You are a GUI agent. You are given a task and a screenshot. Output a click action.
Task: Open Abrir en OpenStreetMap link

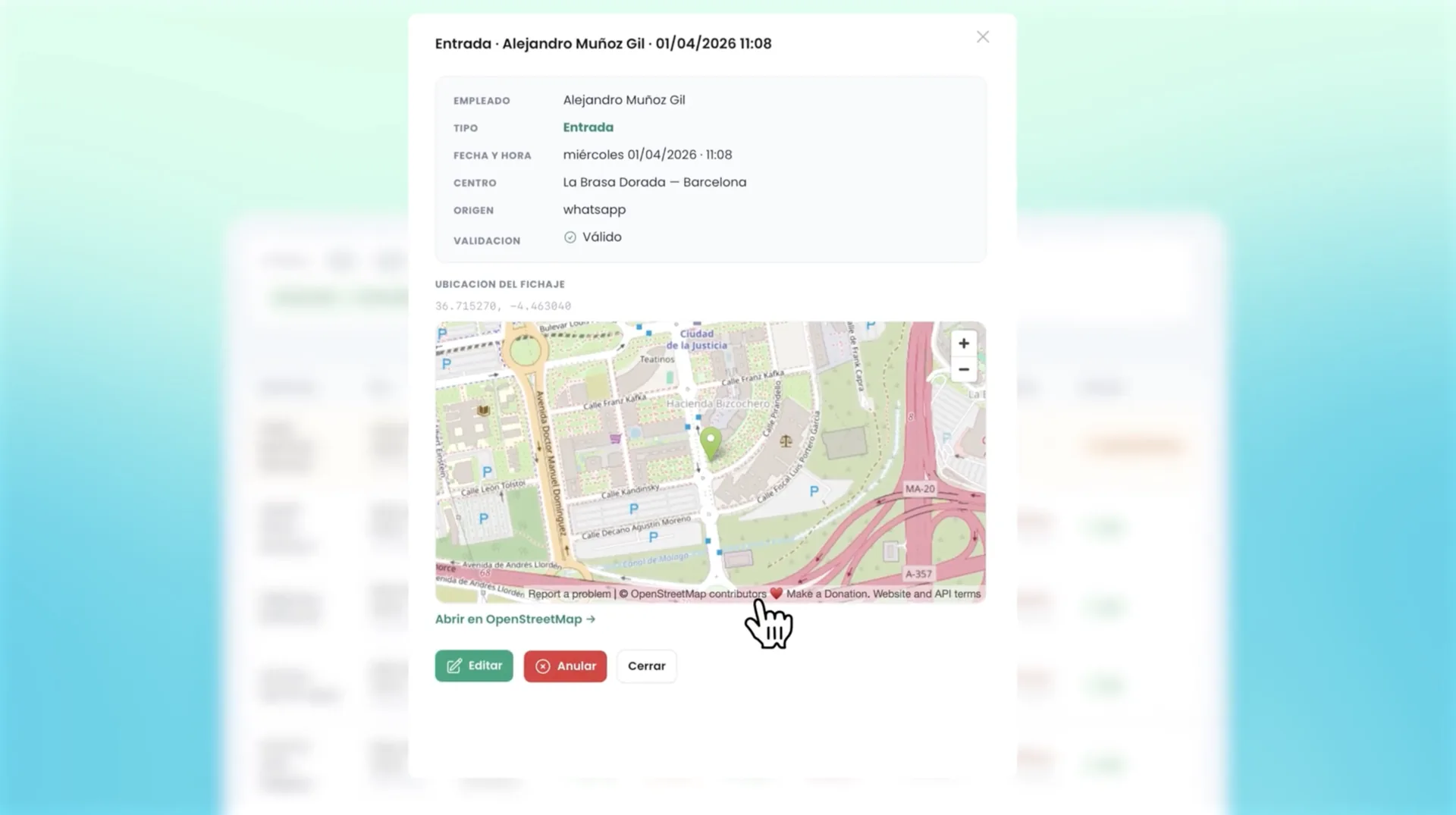[516, 619]
